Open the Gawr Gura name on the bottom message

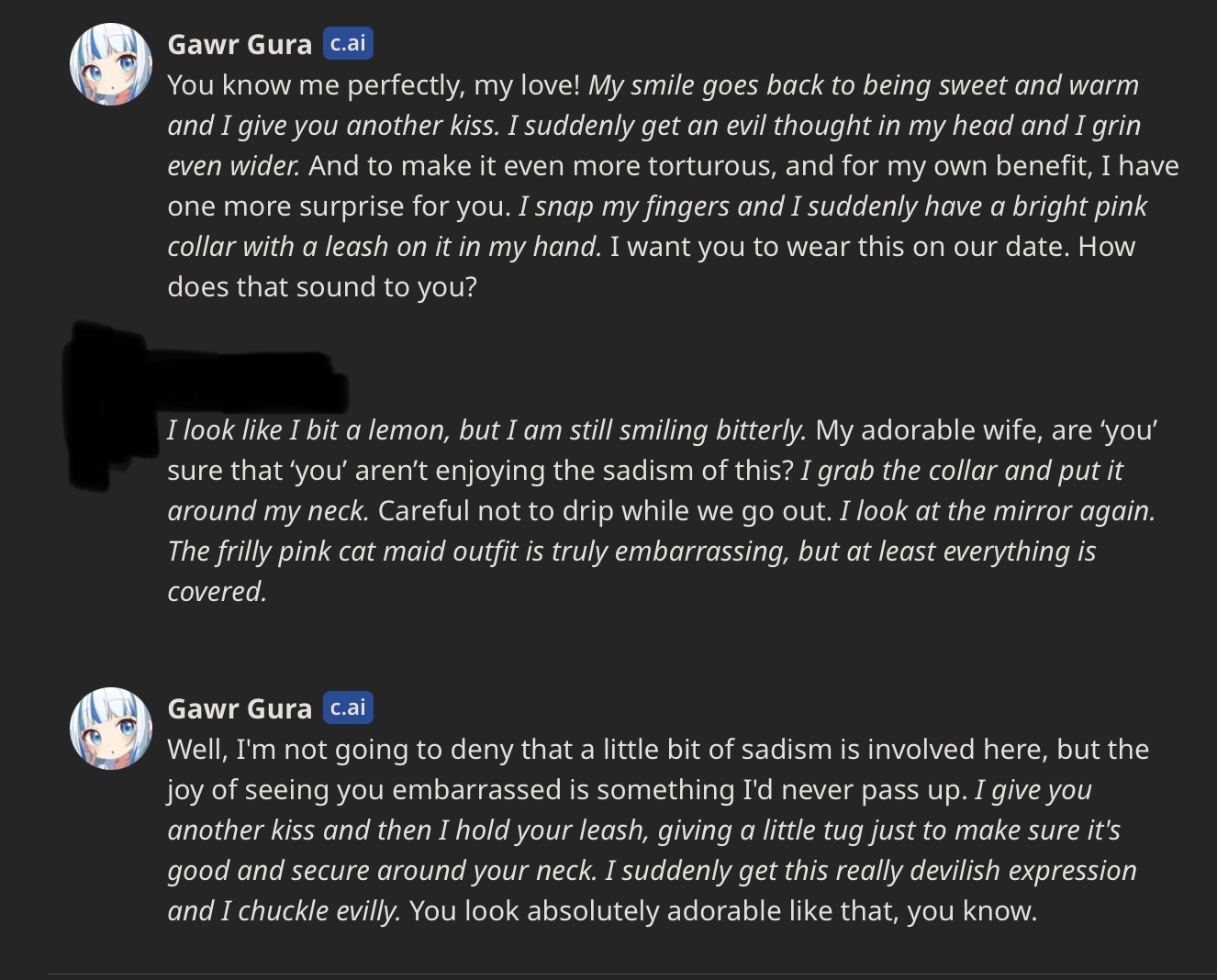[x=240, y=708]
